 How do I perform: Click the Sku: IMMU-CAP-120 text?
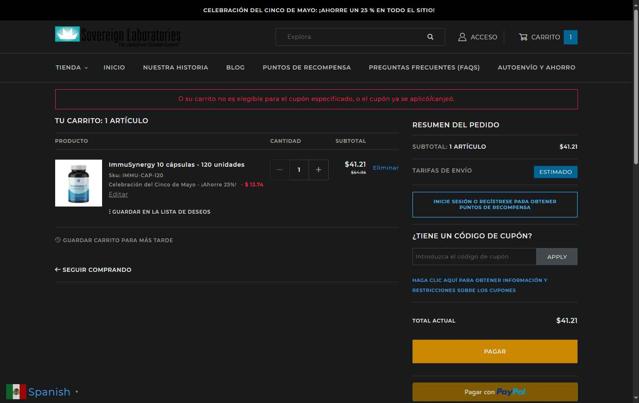coord(136,175)
